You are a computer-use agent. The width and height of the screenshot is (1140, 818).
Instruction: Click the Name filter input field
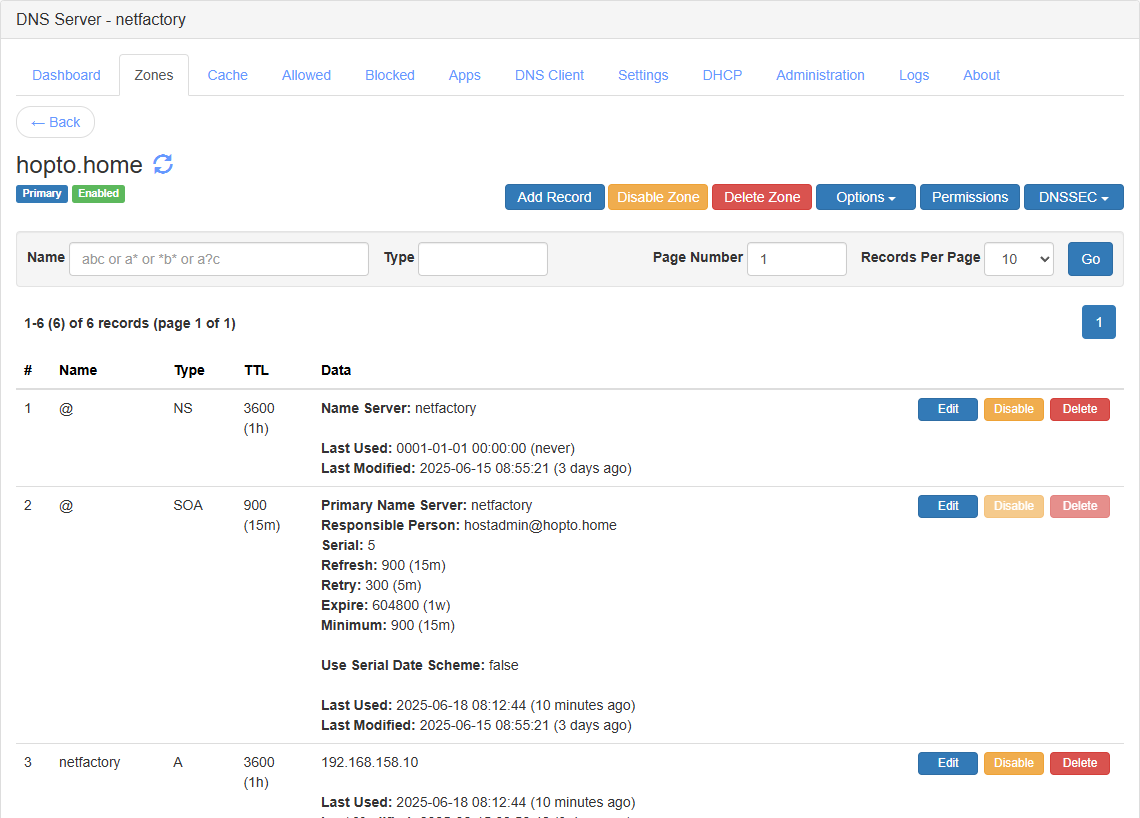point(219,259)
